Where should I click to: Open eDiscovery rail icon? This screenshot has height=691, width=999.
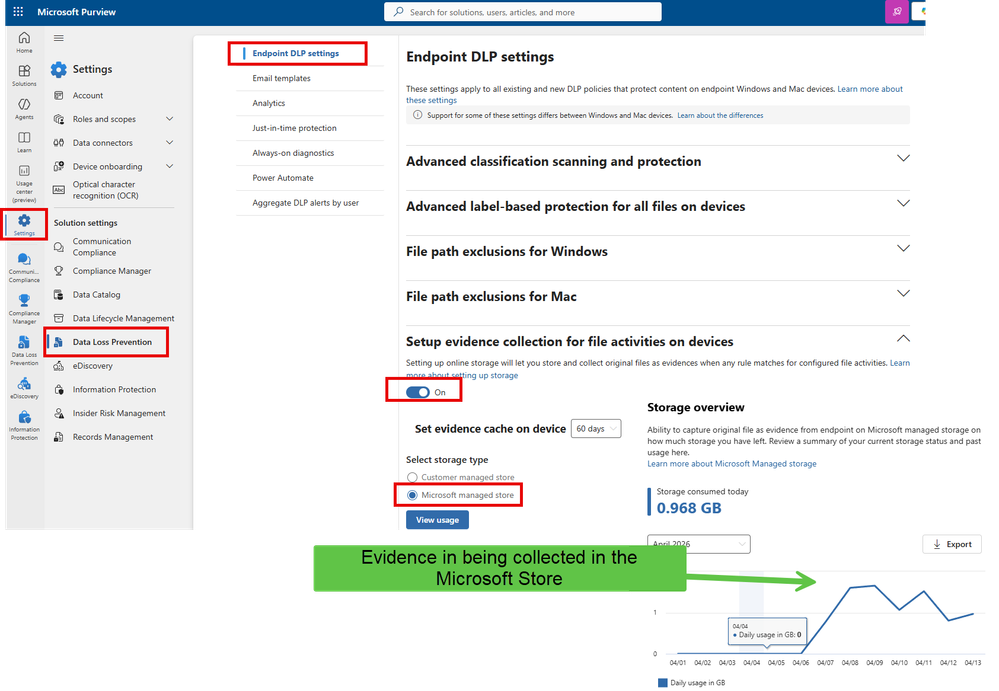[24, 388]
